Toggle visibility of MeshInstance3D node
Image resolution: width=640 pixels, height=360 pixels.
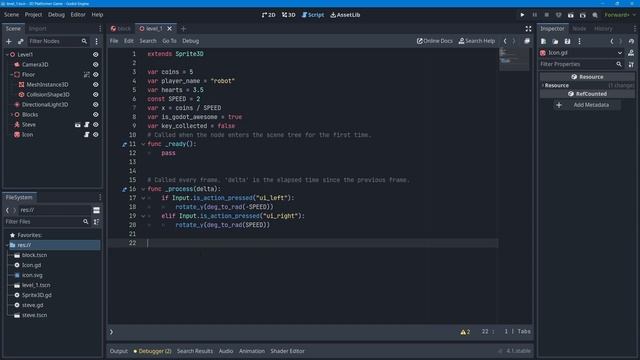(x=96, y=84)
